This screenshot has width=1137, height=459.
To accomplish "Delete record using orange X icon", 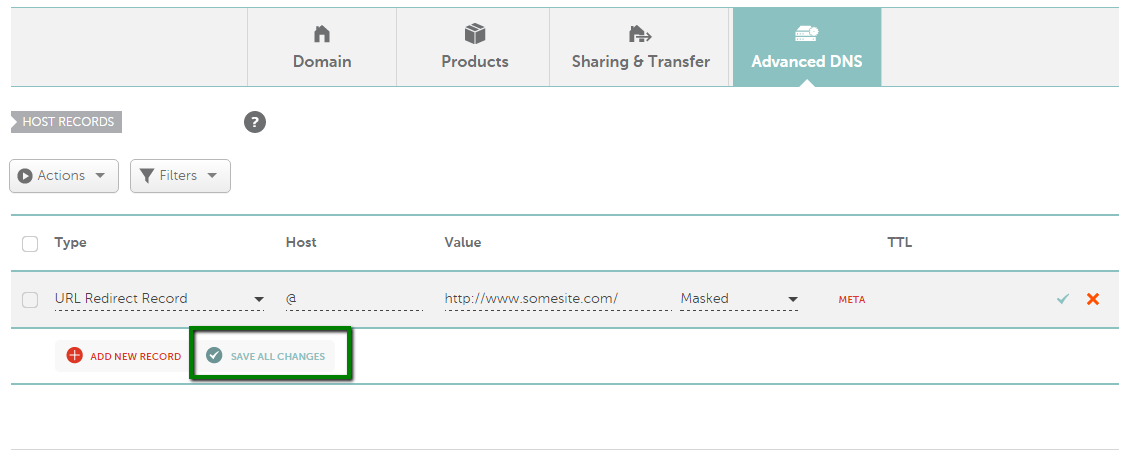I will coord(1093,299).
